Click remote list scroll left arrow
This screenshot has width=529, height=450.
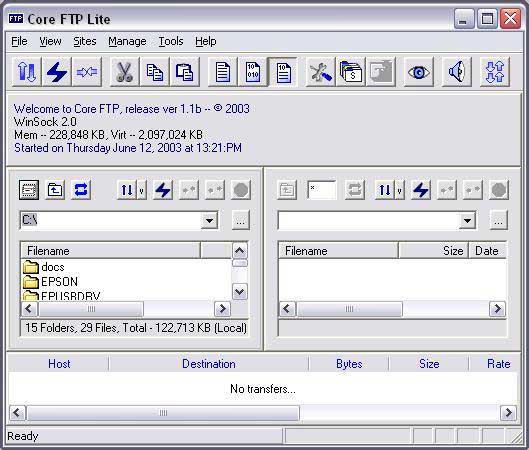click(287, 308)
